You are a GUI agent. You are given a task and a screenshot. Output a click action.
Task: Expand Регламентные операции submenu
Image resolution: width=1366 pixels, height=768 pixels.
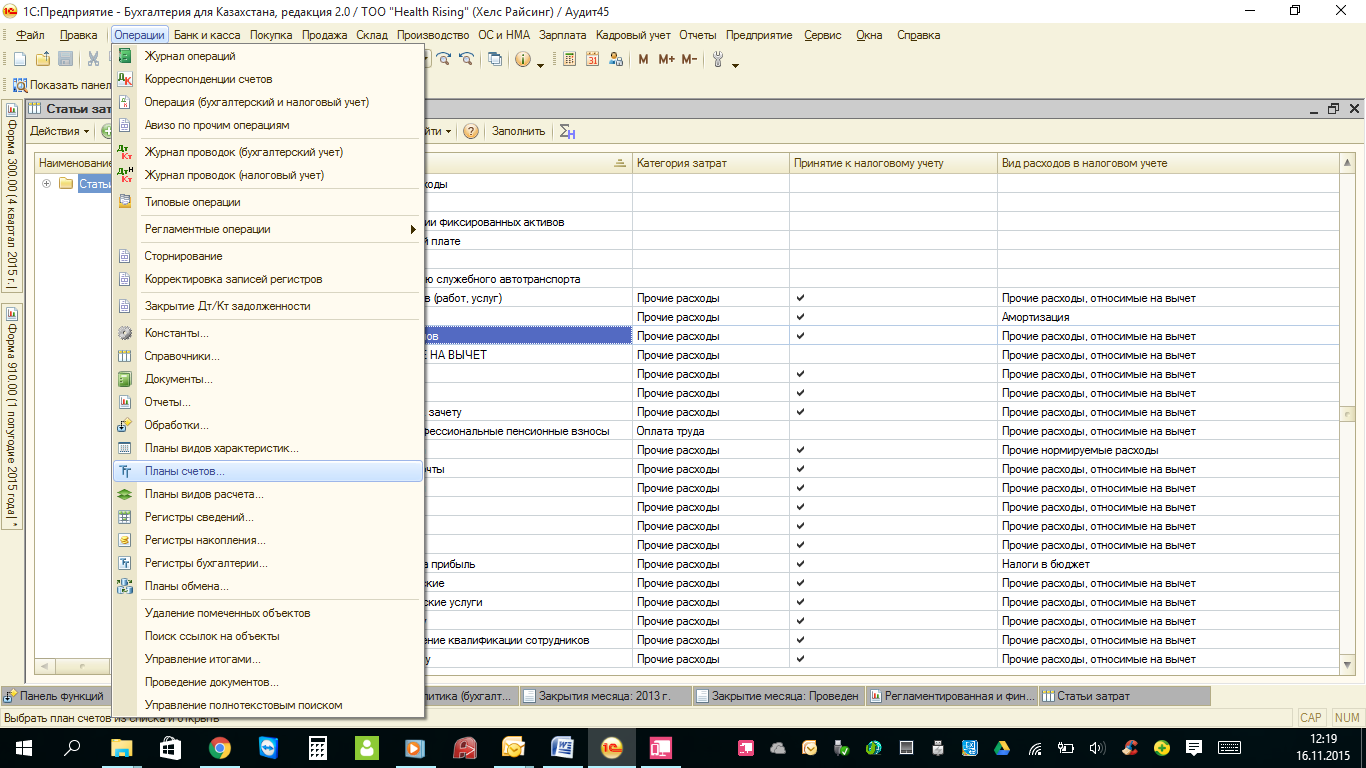[268, 229]
